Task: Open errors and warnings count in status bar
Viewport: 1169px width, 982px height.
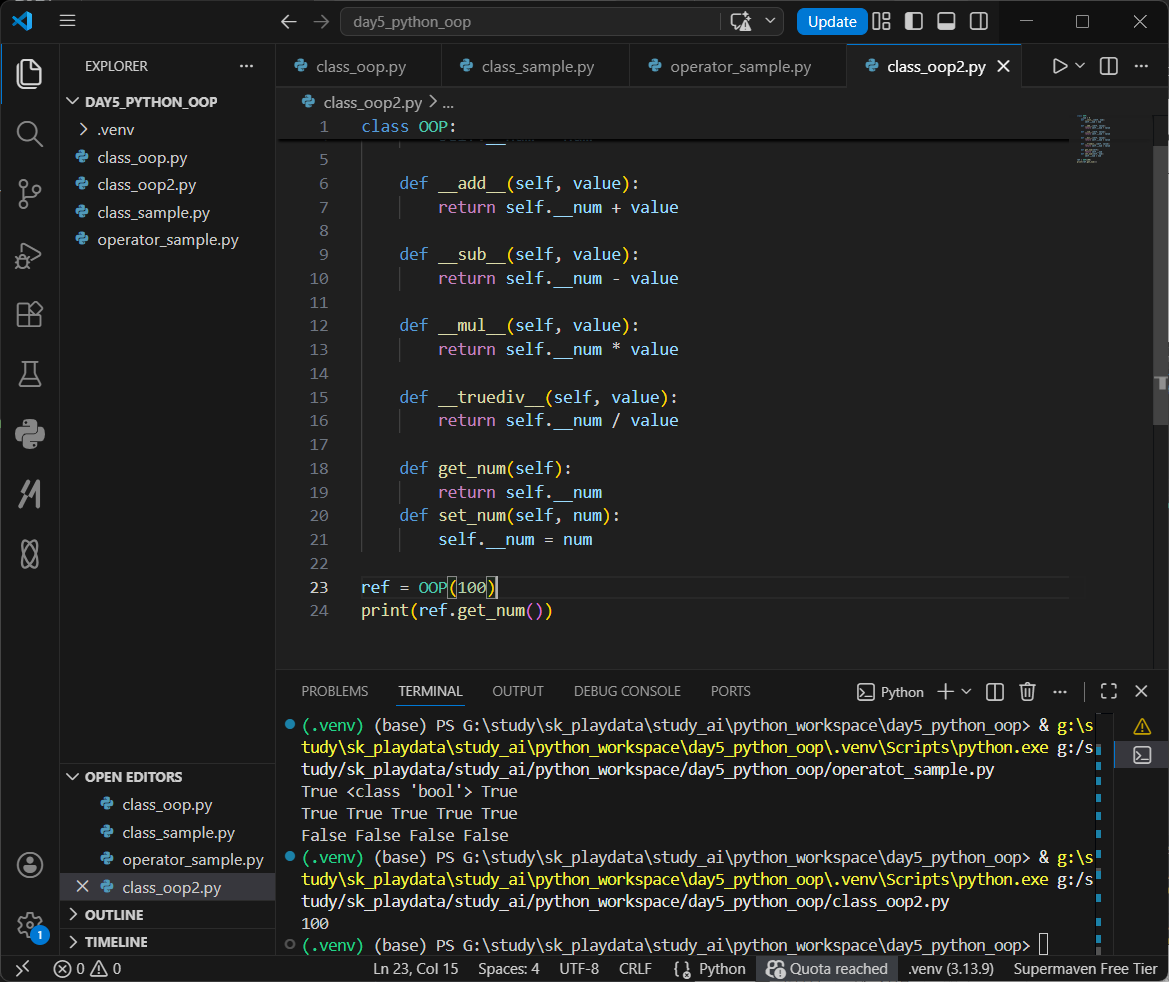Action: (x=87, y=969)
